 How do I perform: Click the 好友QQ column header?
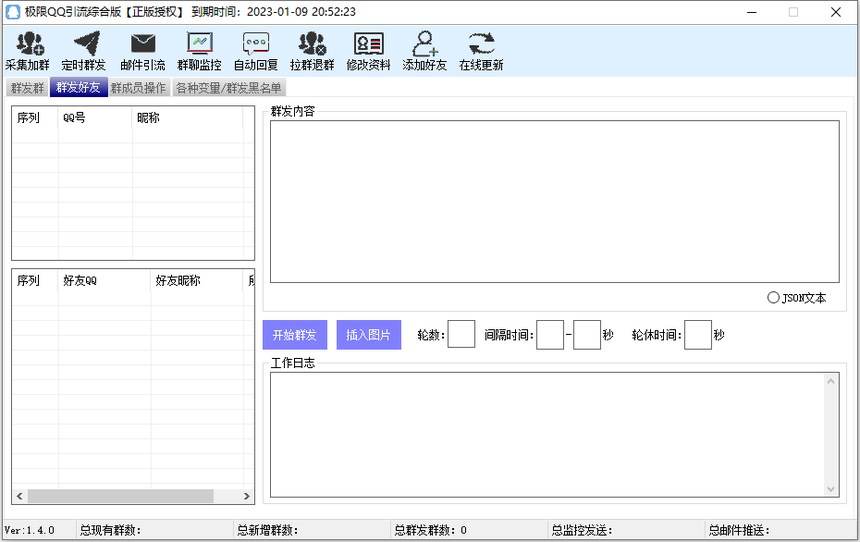104,281
